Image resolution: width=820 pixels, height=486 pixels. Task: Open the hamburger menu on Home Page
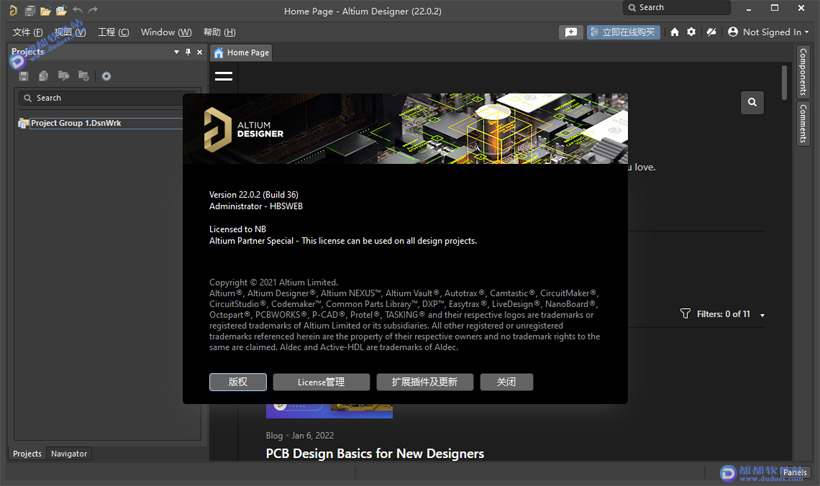point(223,76)
